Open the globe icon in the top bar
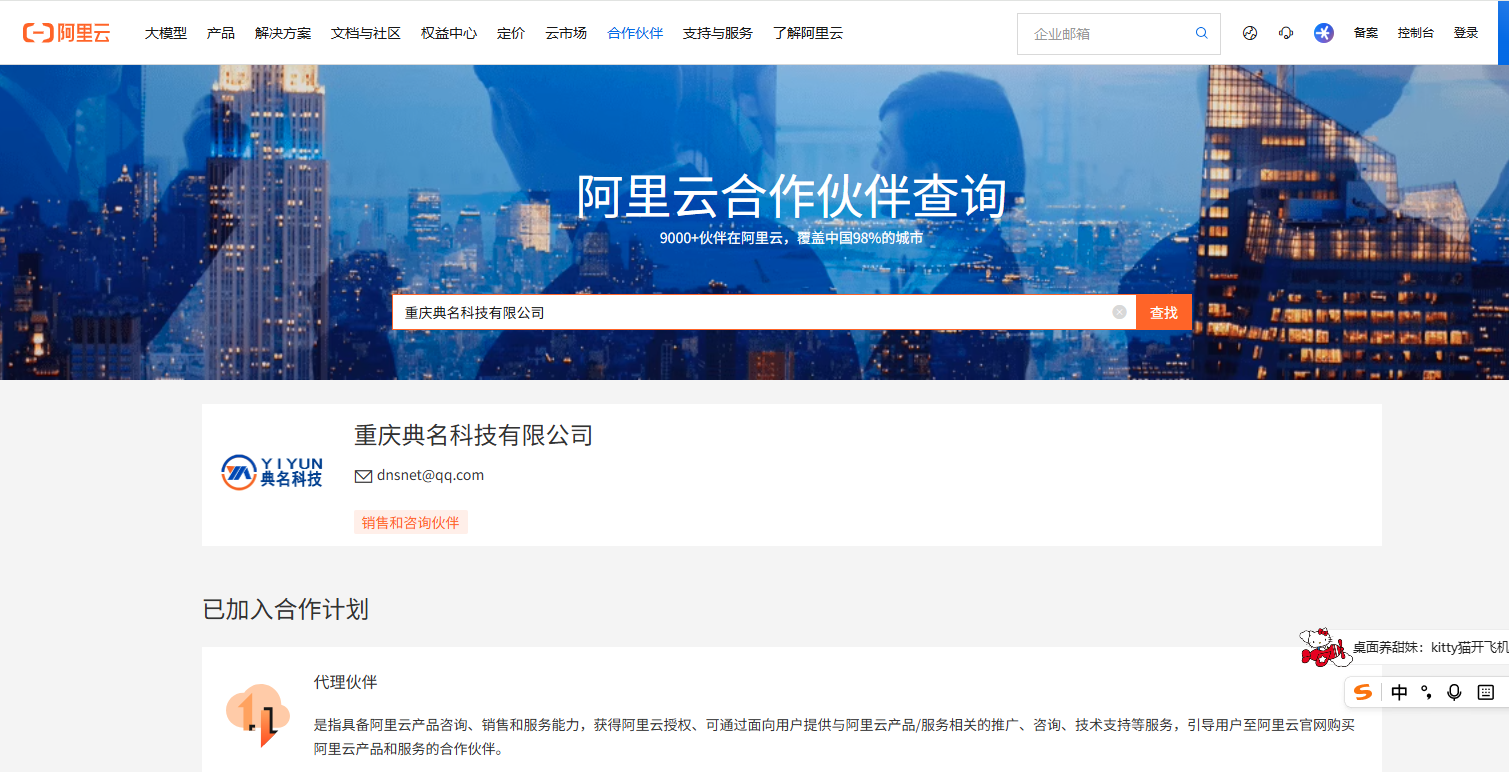This screenshot has width=1509, height=772. 1250,33
